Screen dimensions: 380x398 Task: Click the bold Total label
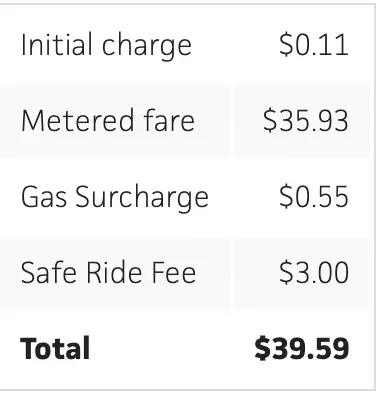coord(55,348)
